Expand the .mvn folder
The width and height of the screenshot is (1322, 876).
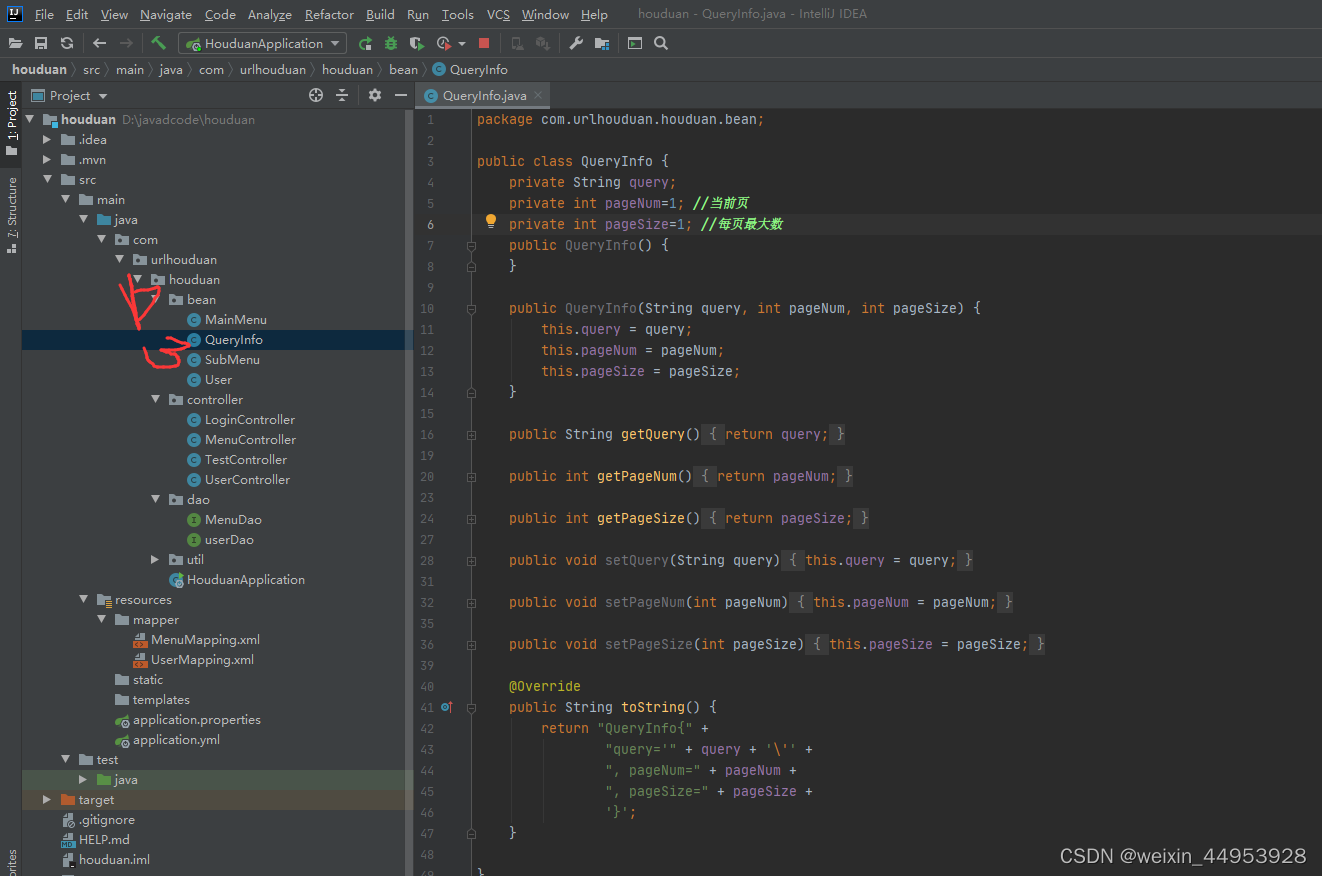[x=46, y=159]
